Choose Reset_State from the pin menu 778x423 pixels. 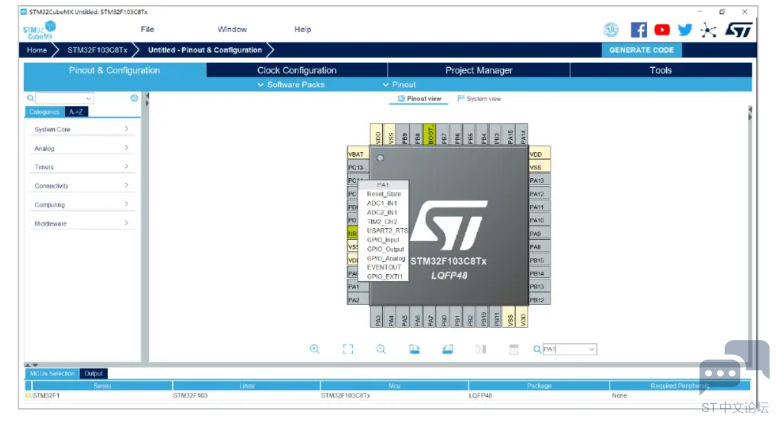point(383,194)
